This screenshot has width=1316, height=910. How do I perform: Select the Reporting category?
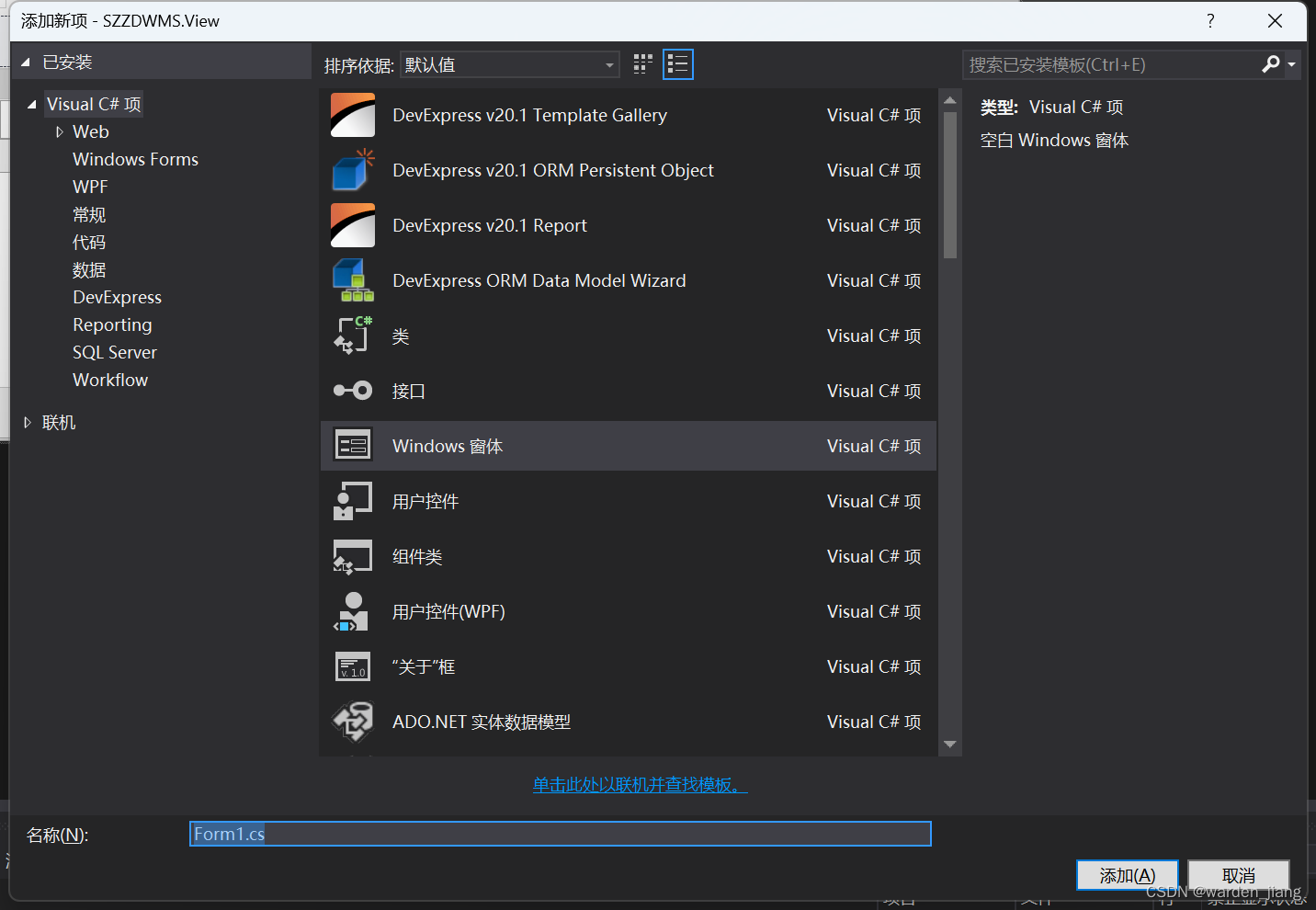[112, 324]
